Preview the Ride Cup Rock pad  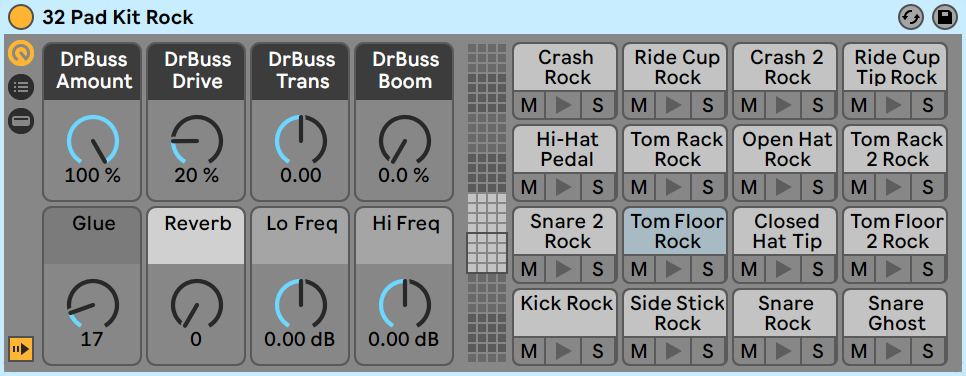coord(674,105)
